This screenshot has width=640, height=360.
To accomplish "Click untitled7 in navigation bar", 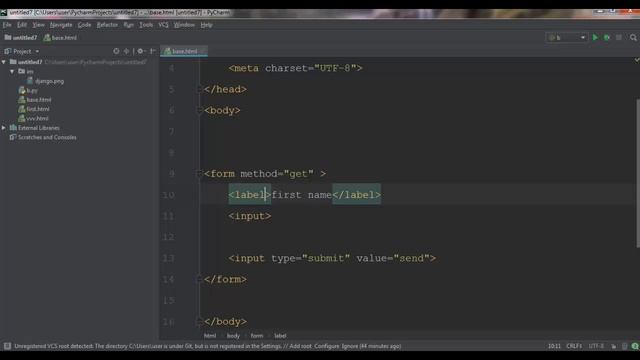I will coord(21,38).
